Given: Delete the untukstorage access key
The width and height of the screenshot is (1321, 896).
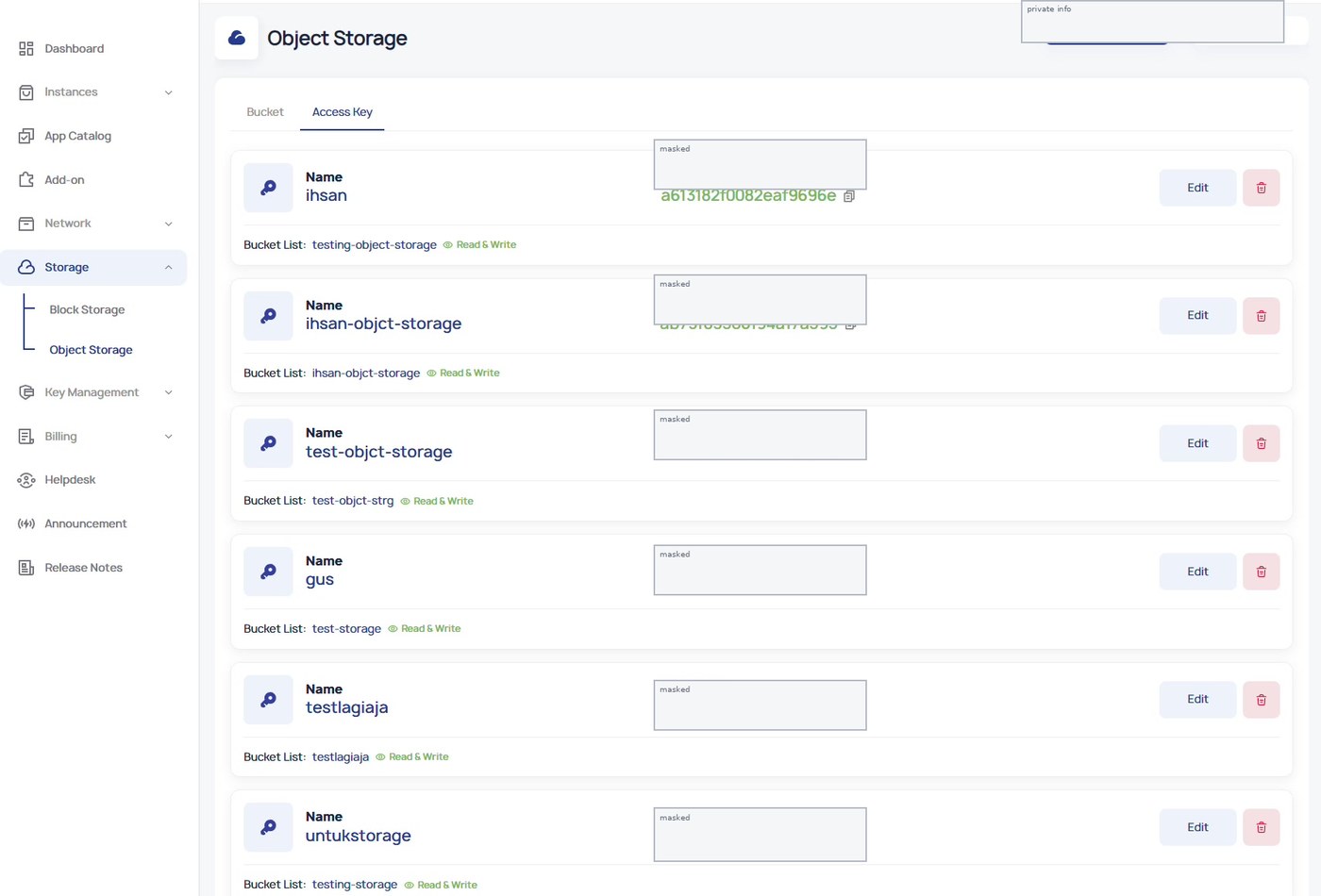Looking at the screenshot, I should pyautogui.click(x=1261, y=827).
